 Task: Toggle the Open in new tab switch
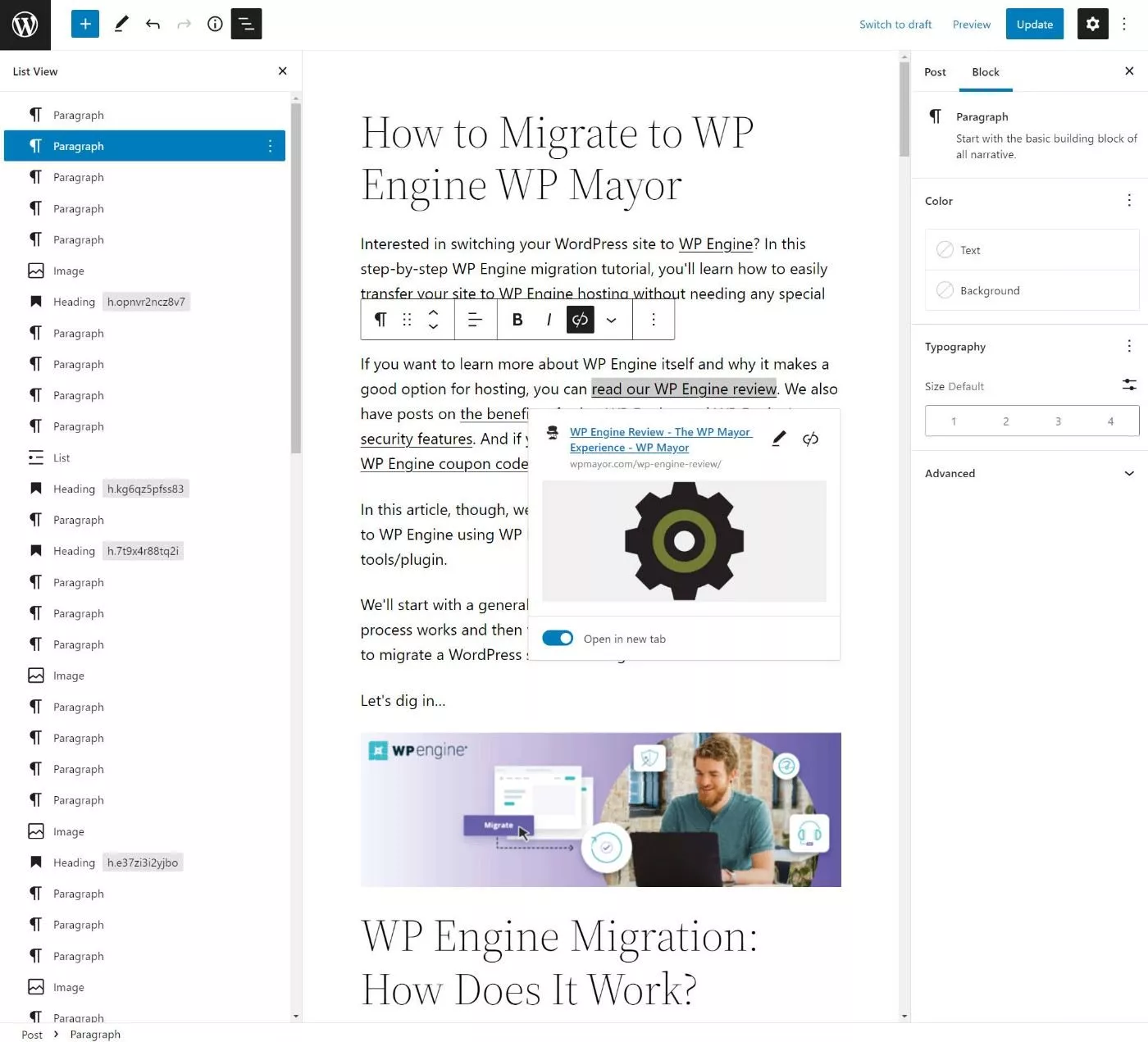pyautogui.click(x=558, y=639)
